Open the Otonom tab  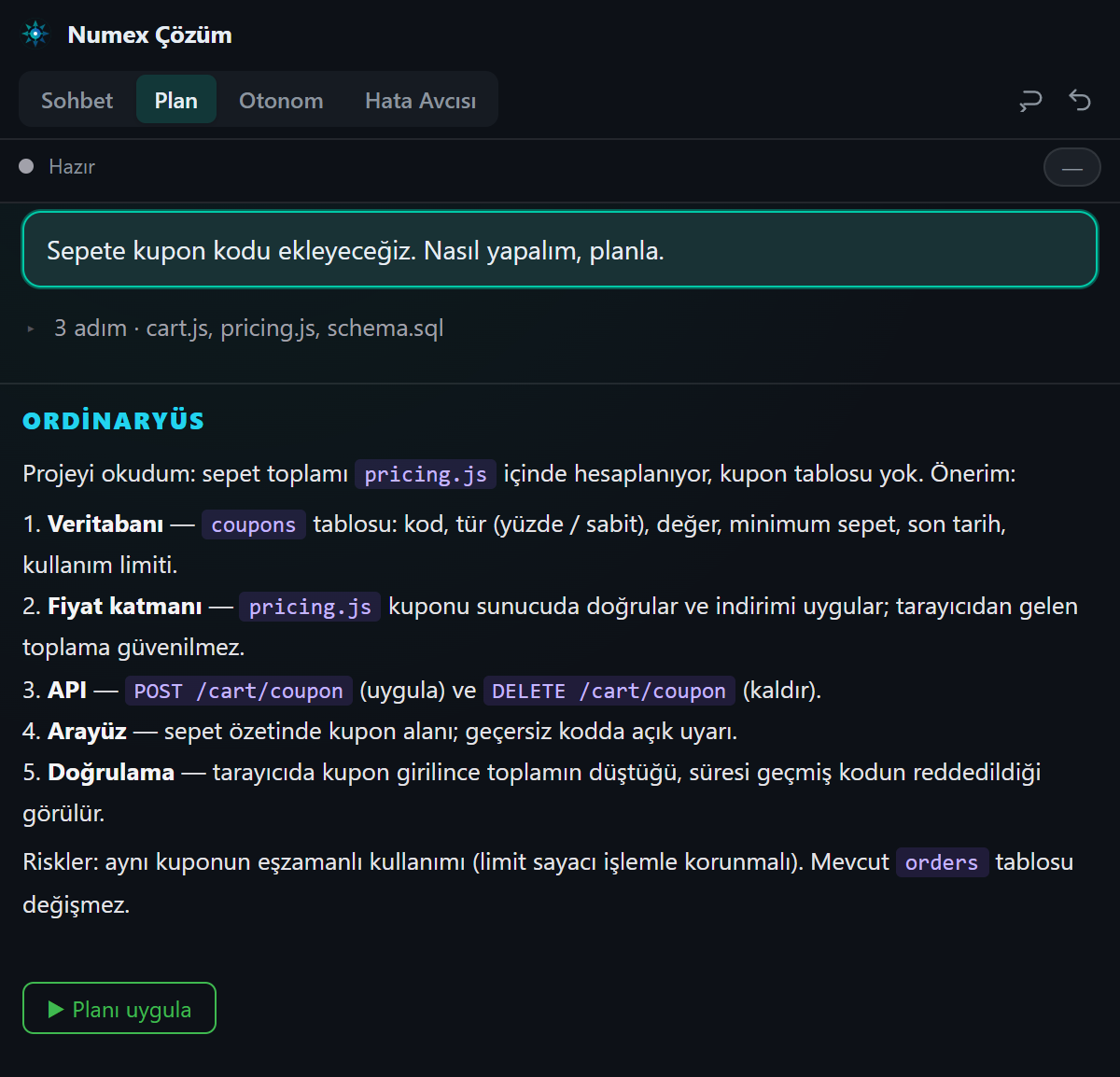pyautogui.click(x=281, y=100)
